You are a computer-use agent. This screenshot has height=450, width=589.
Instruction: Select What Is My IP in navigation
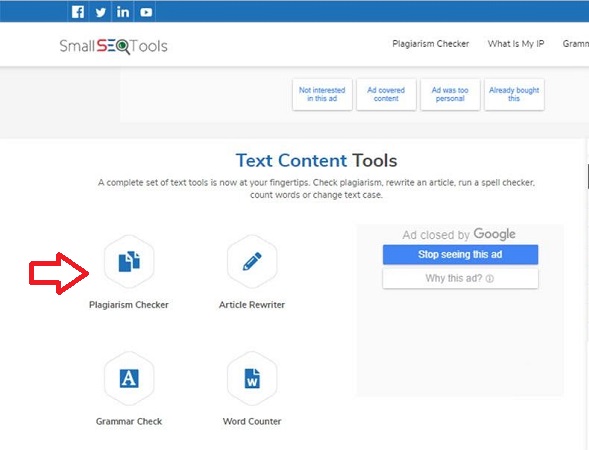516,44
